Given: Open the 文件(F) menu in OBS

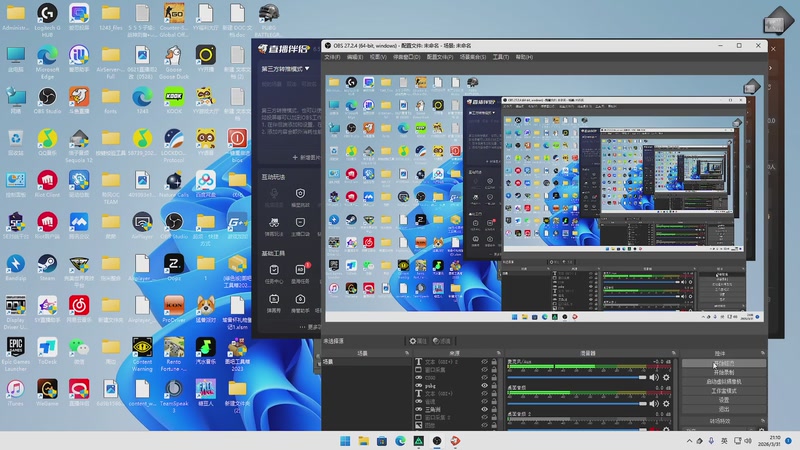Looking at the screenshot, I should point(332,57).
